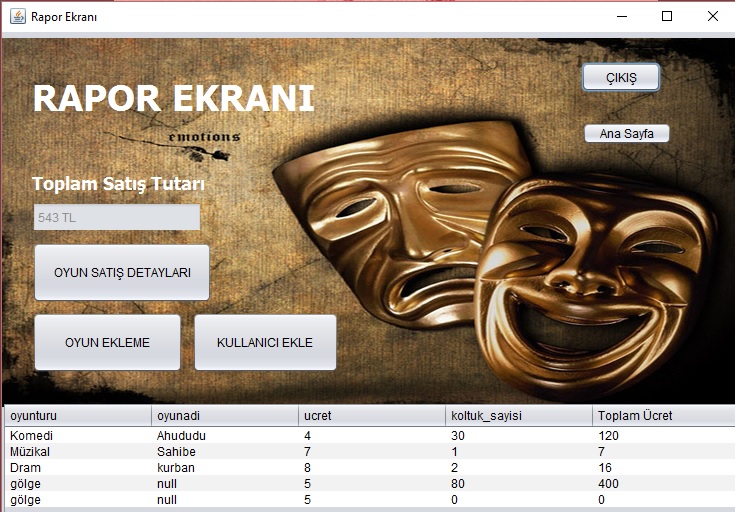738x512 pixels.
Task: Click the oyunadi column header
Action: 224,415
